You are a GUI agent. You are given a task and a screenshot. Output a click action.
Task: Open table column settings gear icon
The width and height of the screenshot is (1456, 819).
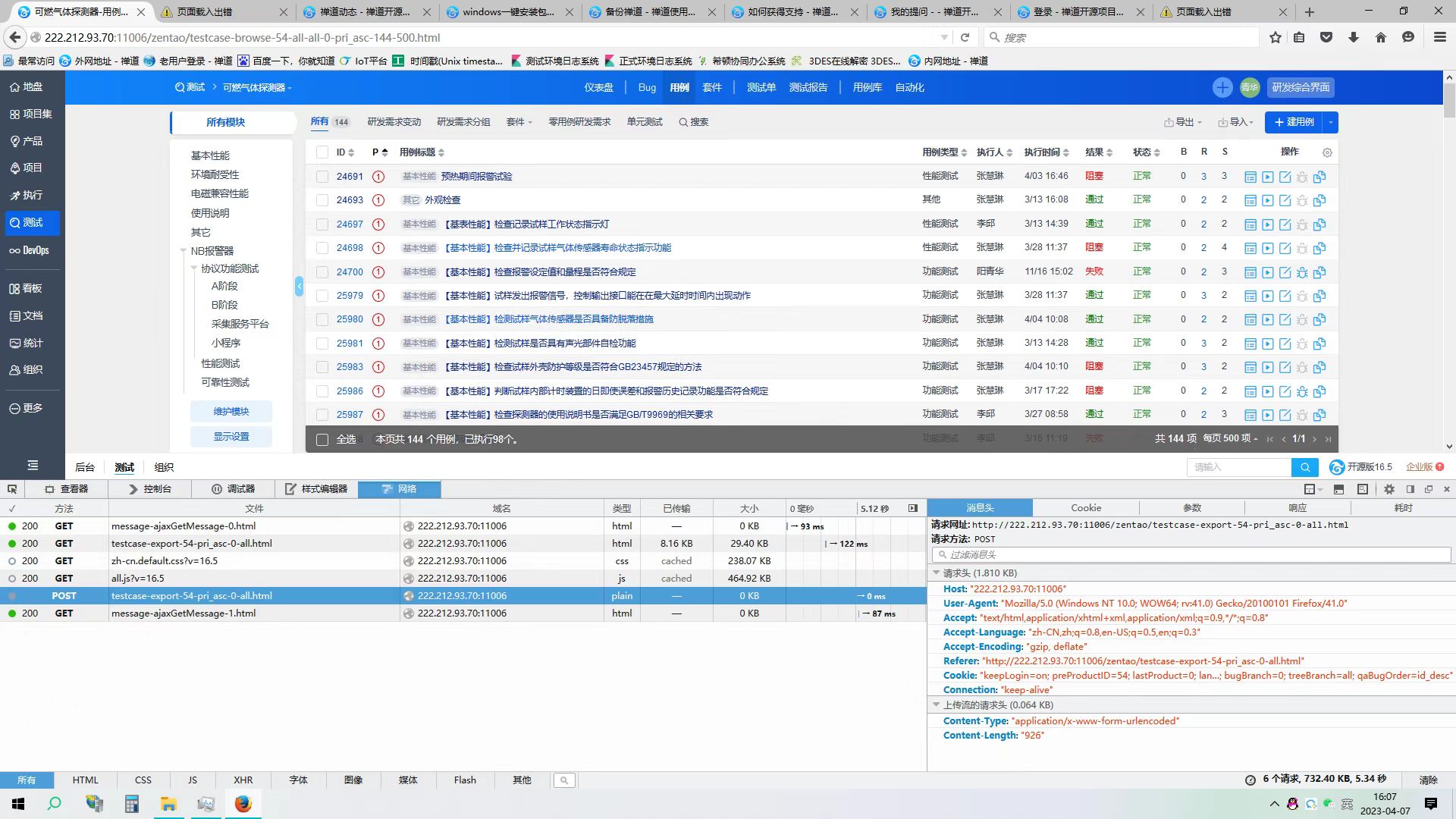coord(1327,152)
